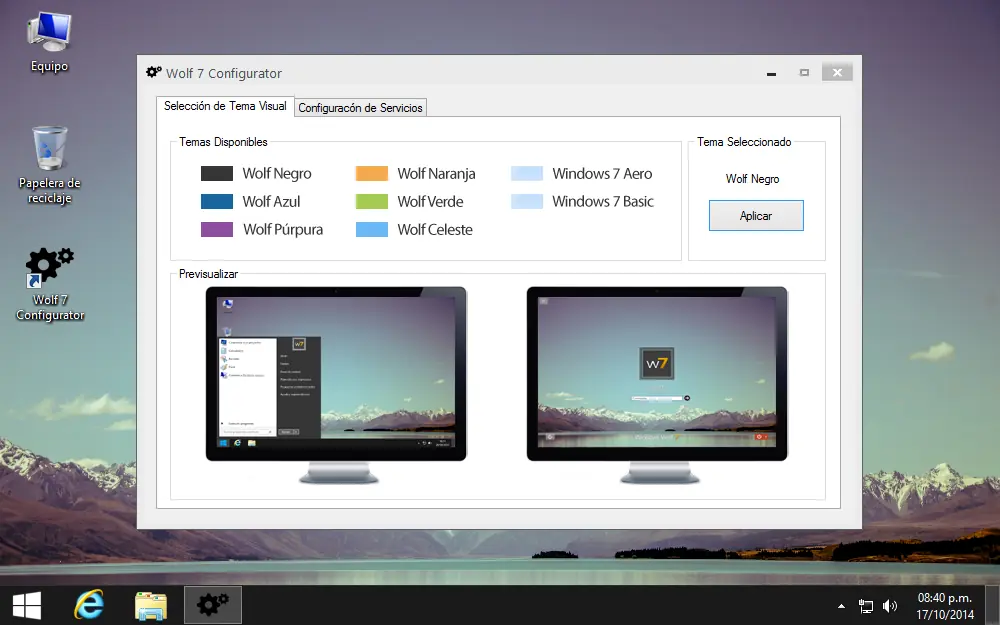This screenshot has width=1000, height=625.
Task: Close the Wolf 7 Configurator window
Action: (x=837, y=73)
